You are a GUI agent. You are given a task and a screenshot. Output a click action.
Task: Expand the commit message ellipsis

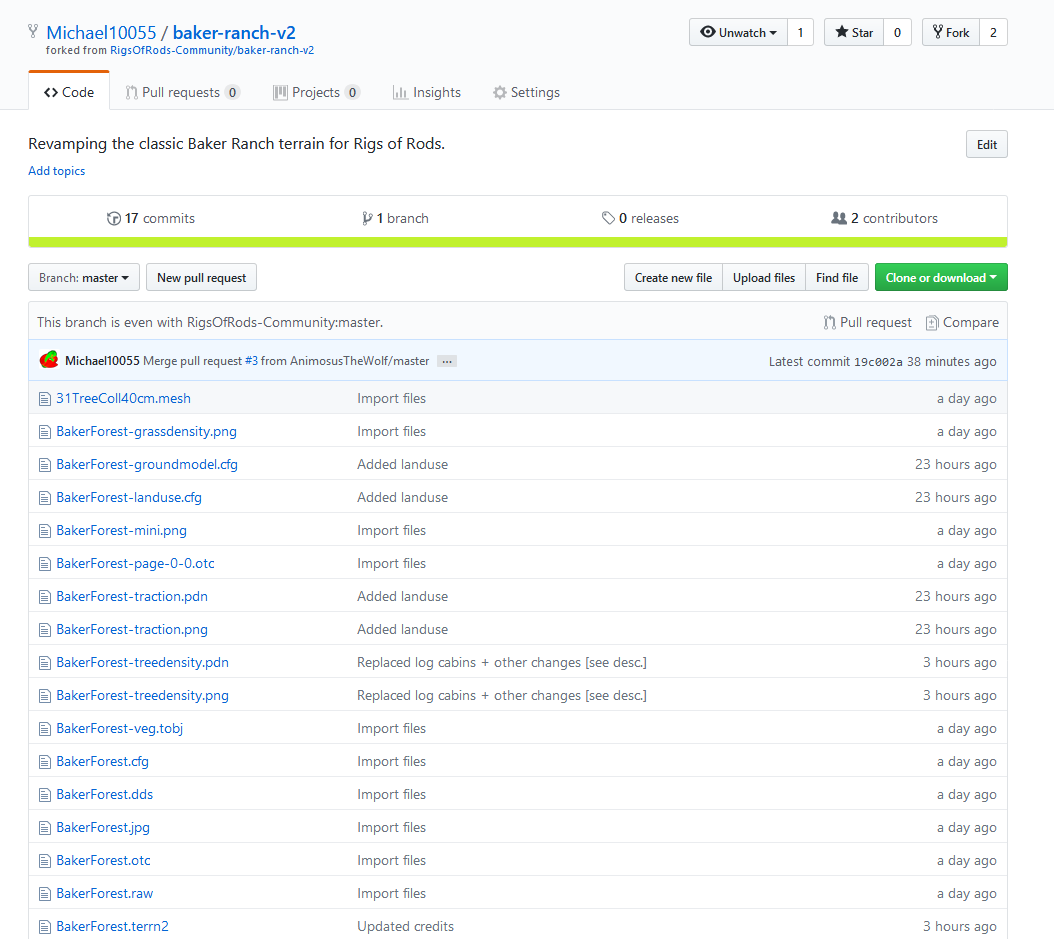tap(447, 362)
